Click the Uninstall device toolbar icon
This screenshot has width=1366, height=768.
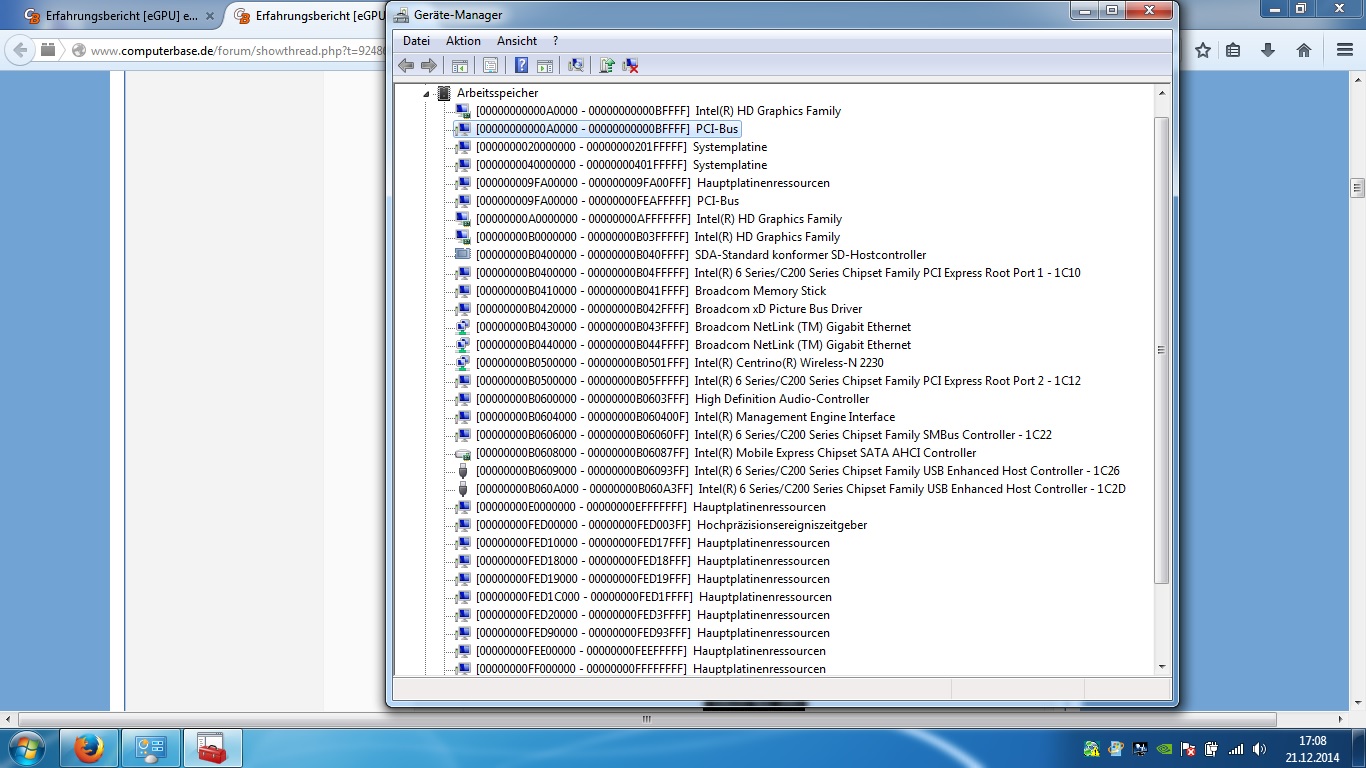pos(630,65)
